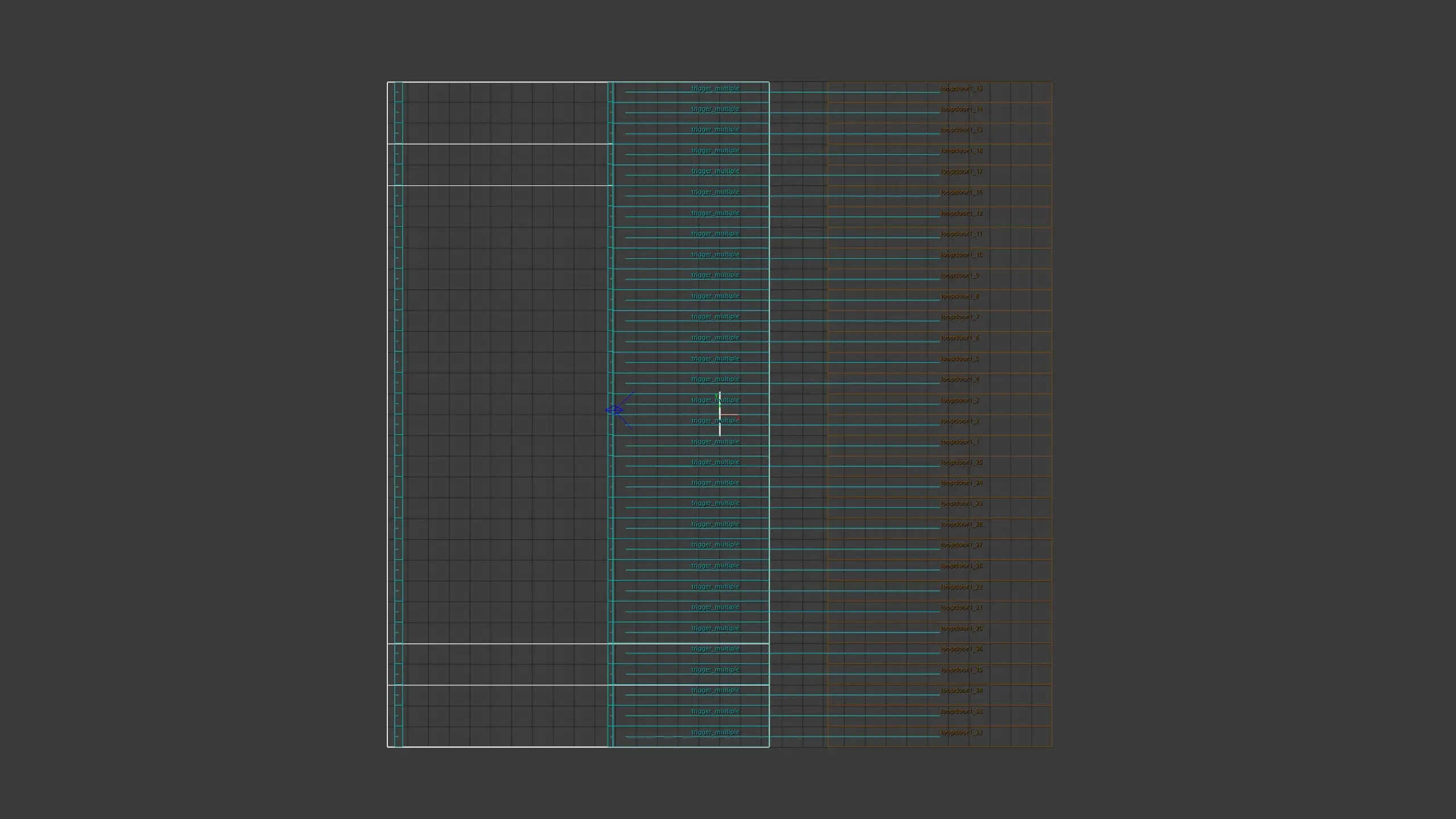Click the loopdoor1_9 door label
The height and width of the screenshot is (819, 1456).
(959, 275)
